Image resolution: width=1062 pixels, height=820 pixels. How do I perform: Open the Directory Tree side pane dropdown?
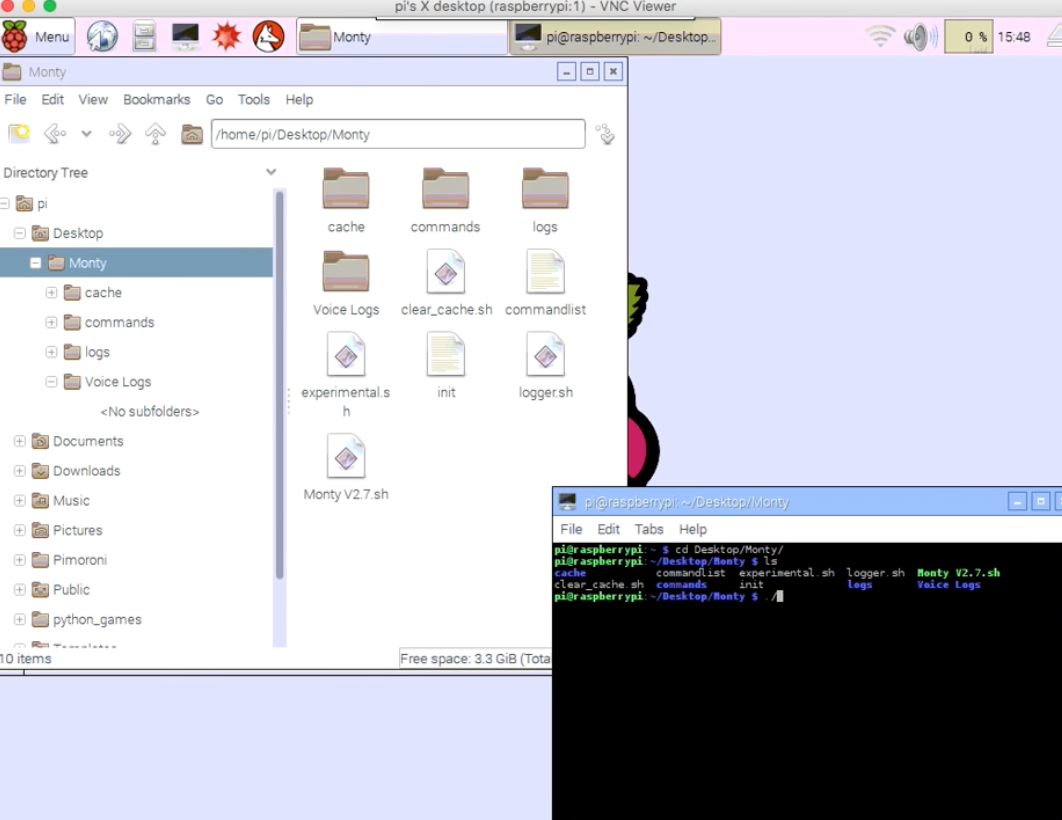pyautogui.click(x=271, y=172)
